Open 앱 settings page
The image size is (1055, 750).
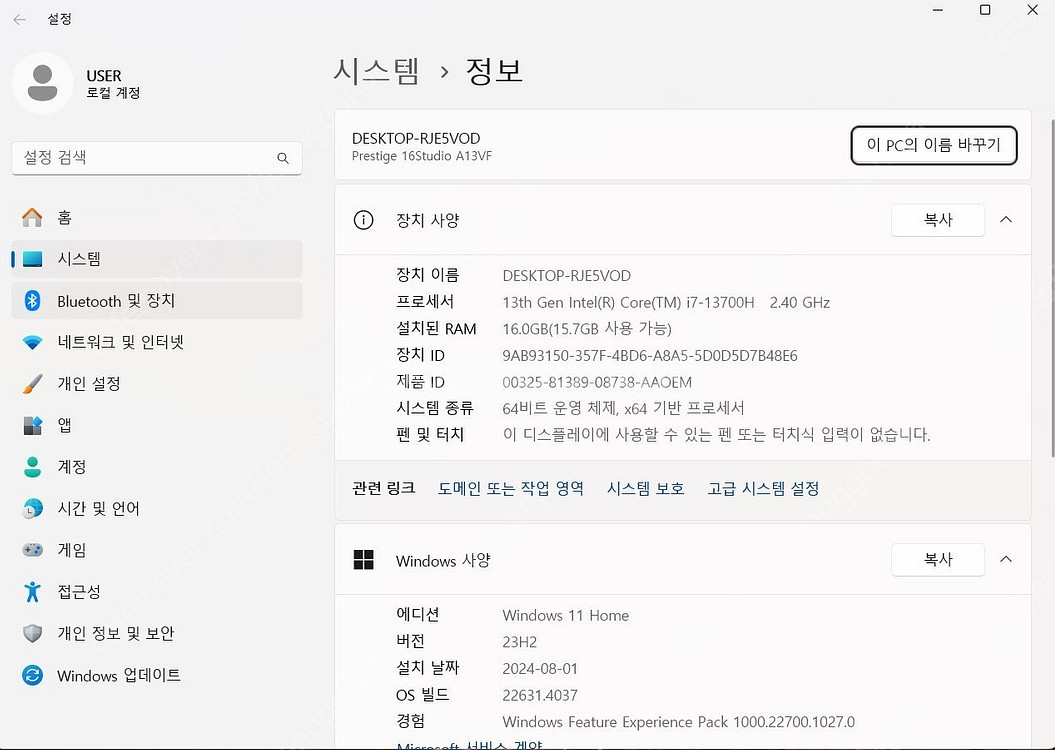(x=157, y=426)
